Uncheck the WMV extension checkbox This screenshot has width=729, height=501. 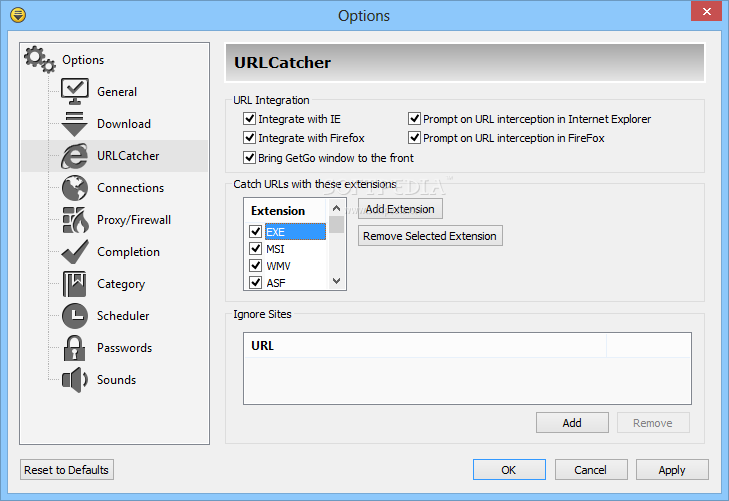pyautogui.click(x=255, y=266)
